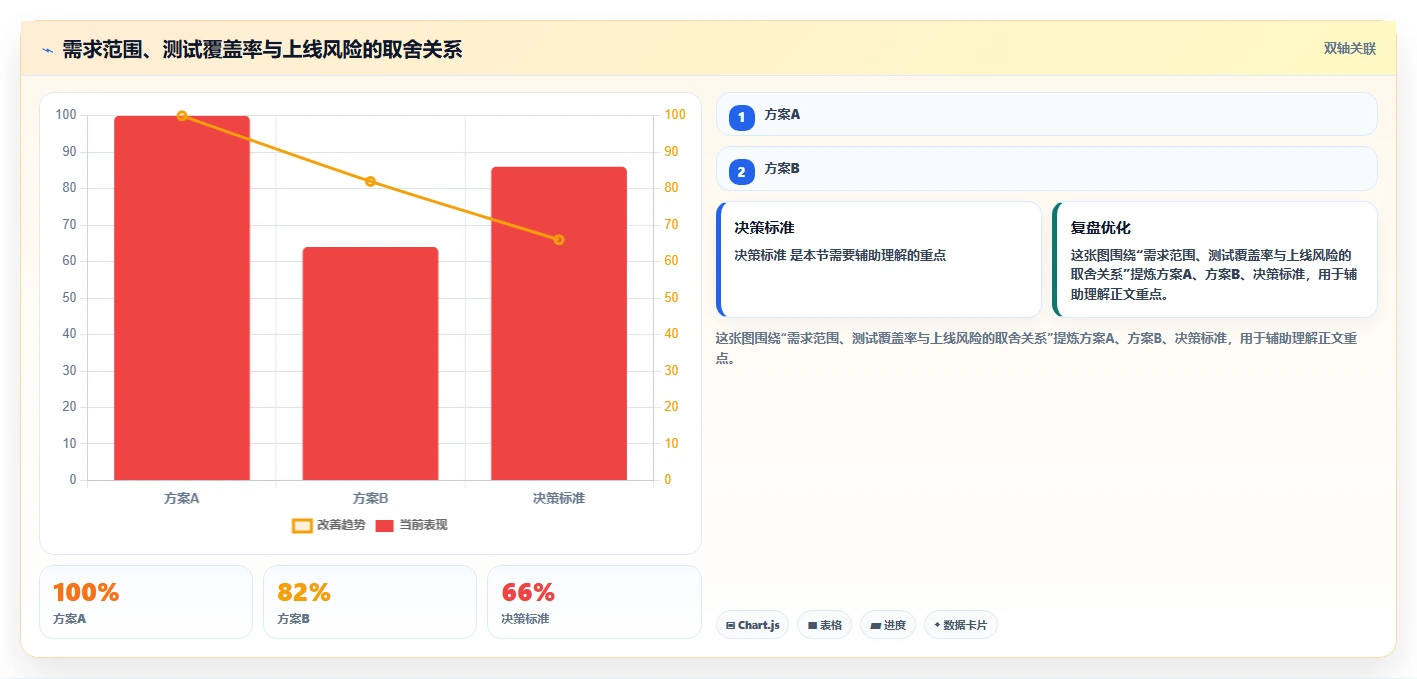Click the red bar for 方案B
Screen dimensions: 1417x679
(x=370, y=363)
